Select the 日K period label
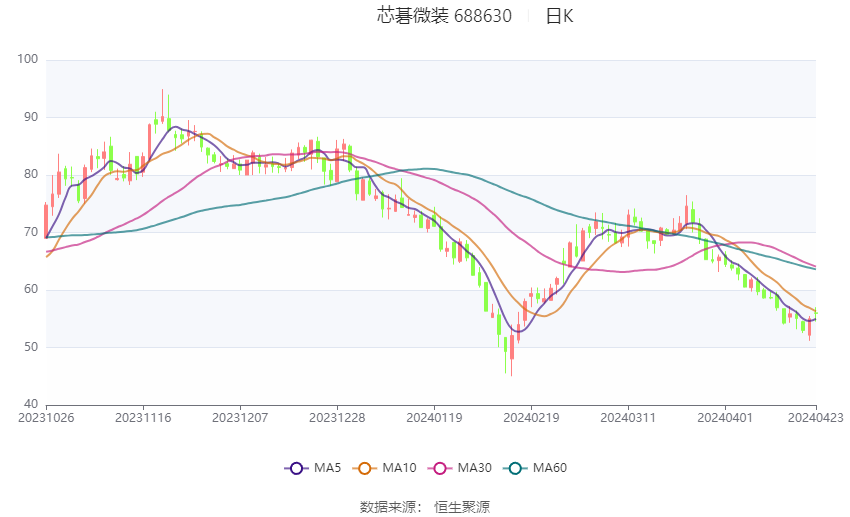850x517 pixels. click(559, 16)
